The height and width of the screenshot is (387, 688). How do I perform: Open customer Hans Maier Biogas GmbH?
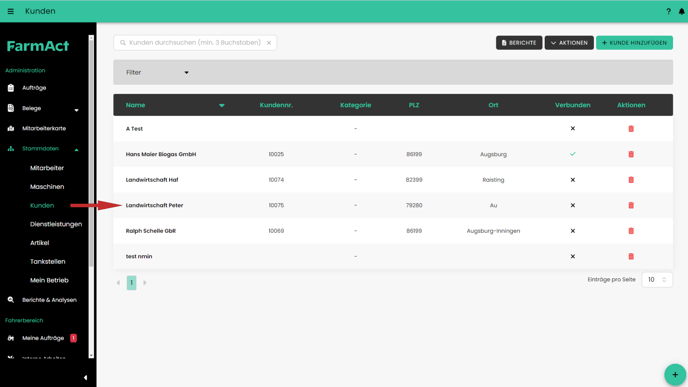pos(161,154)
